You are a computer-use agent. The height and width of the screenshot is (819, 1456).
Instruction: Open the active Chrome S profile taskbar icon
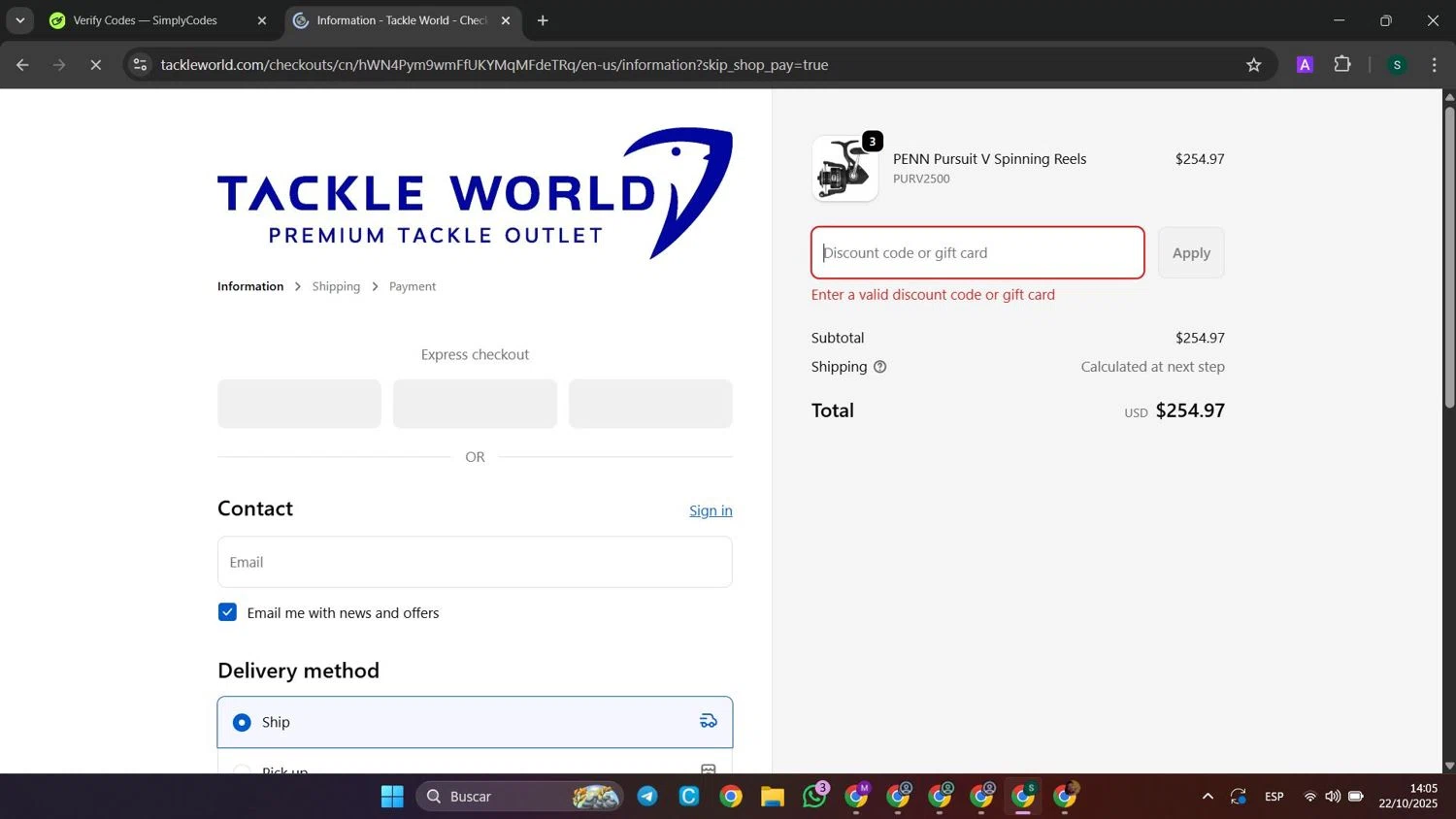(x=1023, y=797)
